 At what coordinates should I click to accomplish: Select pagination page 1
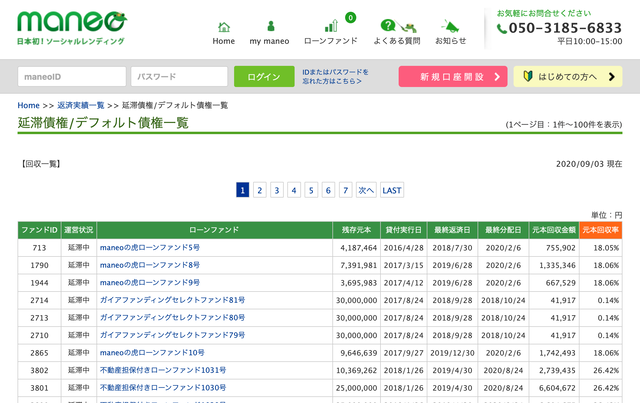[242, 190]
